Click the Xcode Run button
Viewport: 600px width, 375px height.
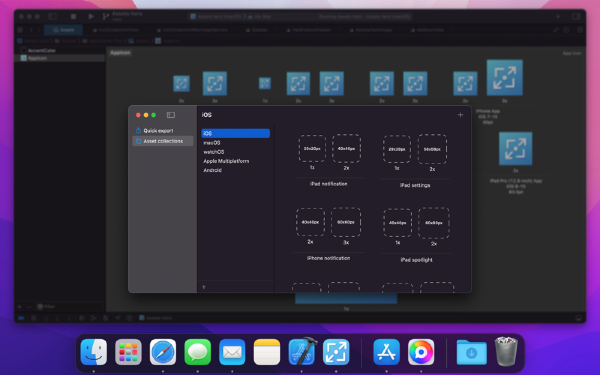[x=91, y=16]
